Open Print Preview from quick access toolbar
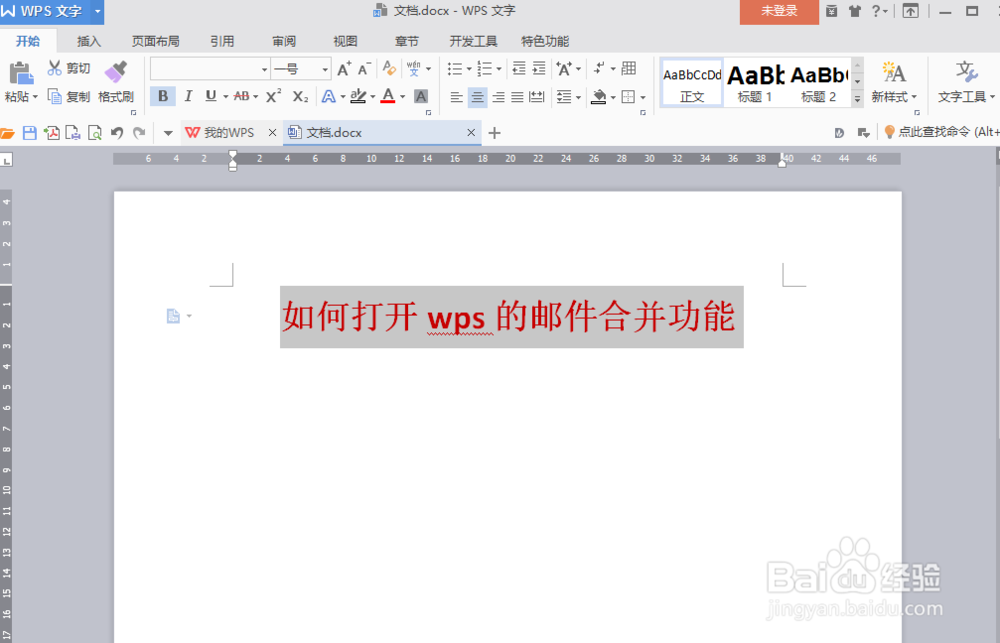 coord(95,133)
